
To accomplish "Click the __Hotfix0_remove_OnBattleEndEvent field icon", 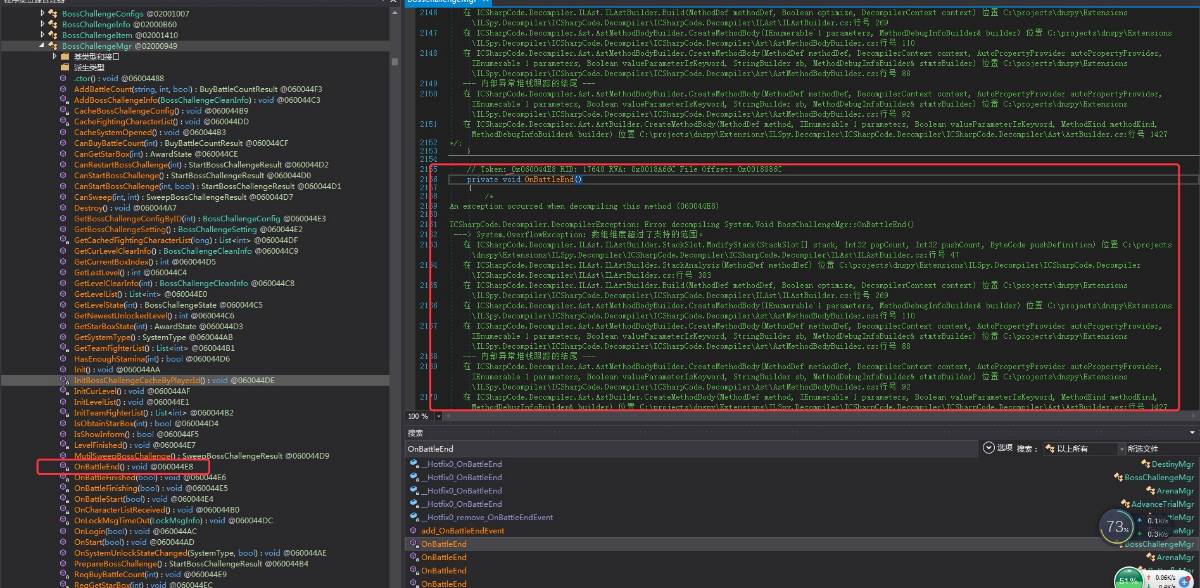I will click(414, 517).
